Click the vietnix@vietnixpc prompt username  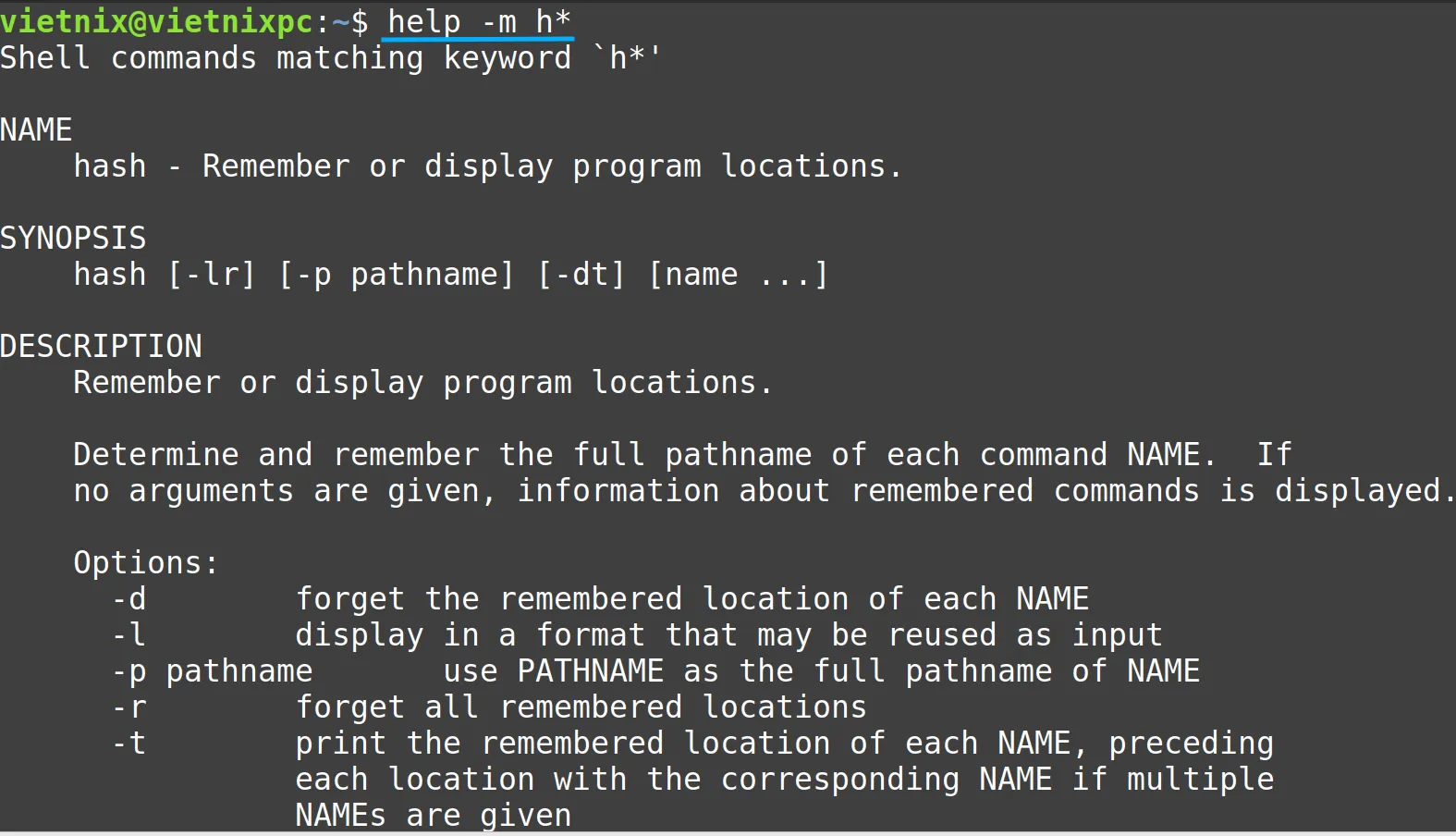click(x=157, y=21)
